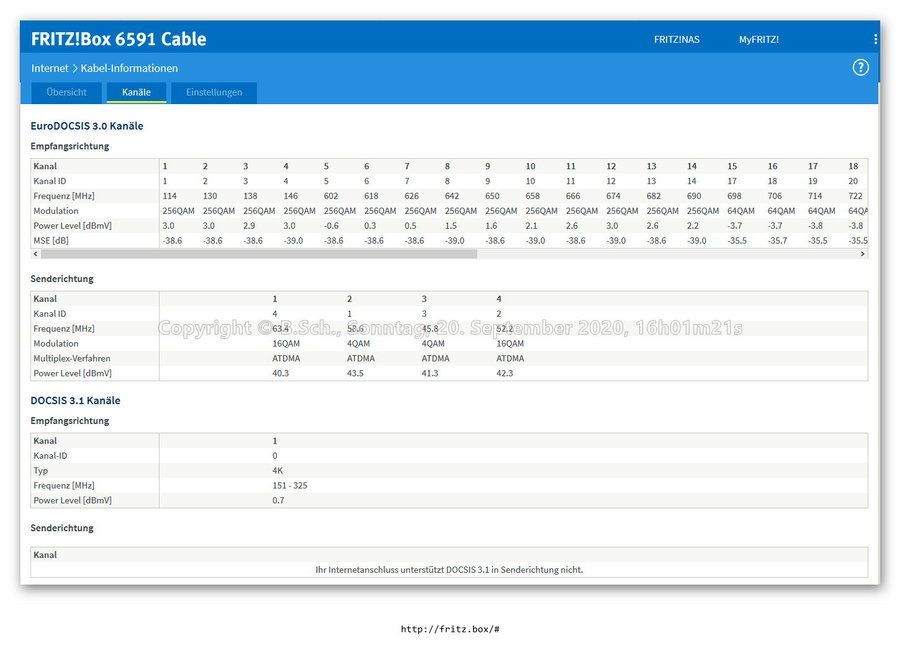Click message about DOCSIS 3.1 Senderichtung unsupported

pyautogui.click(x=449, y=570)
